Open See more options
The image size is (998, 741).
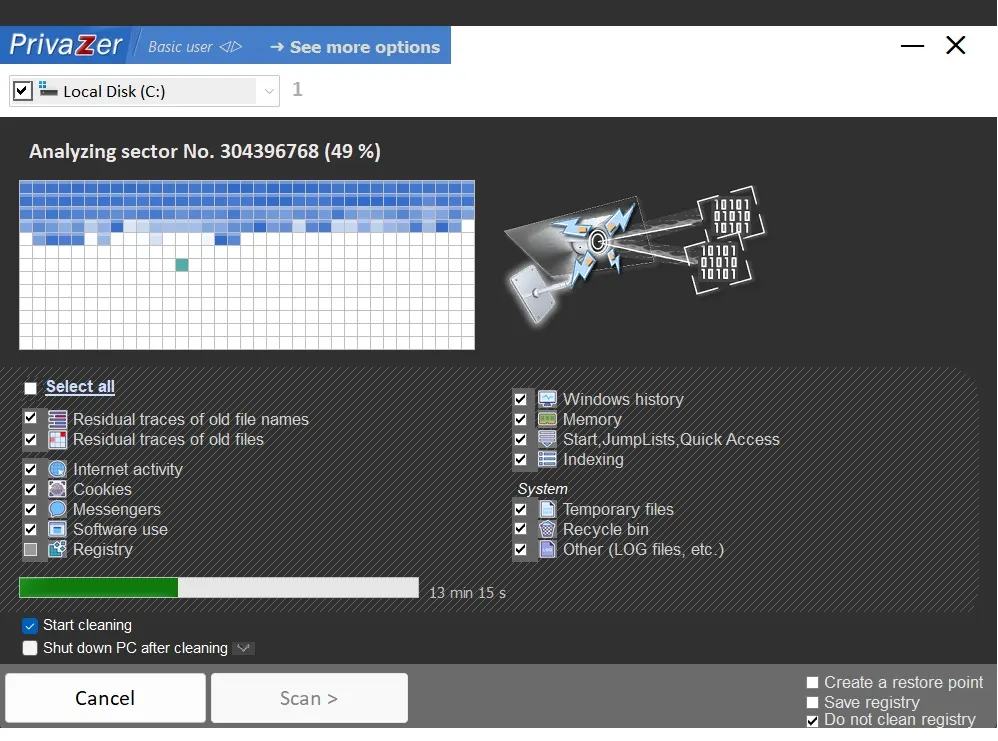pyautogui.click(x=355, y=47)
